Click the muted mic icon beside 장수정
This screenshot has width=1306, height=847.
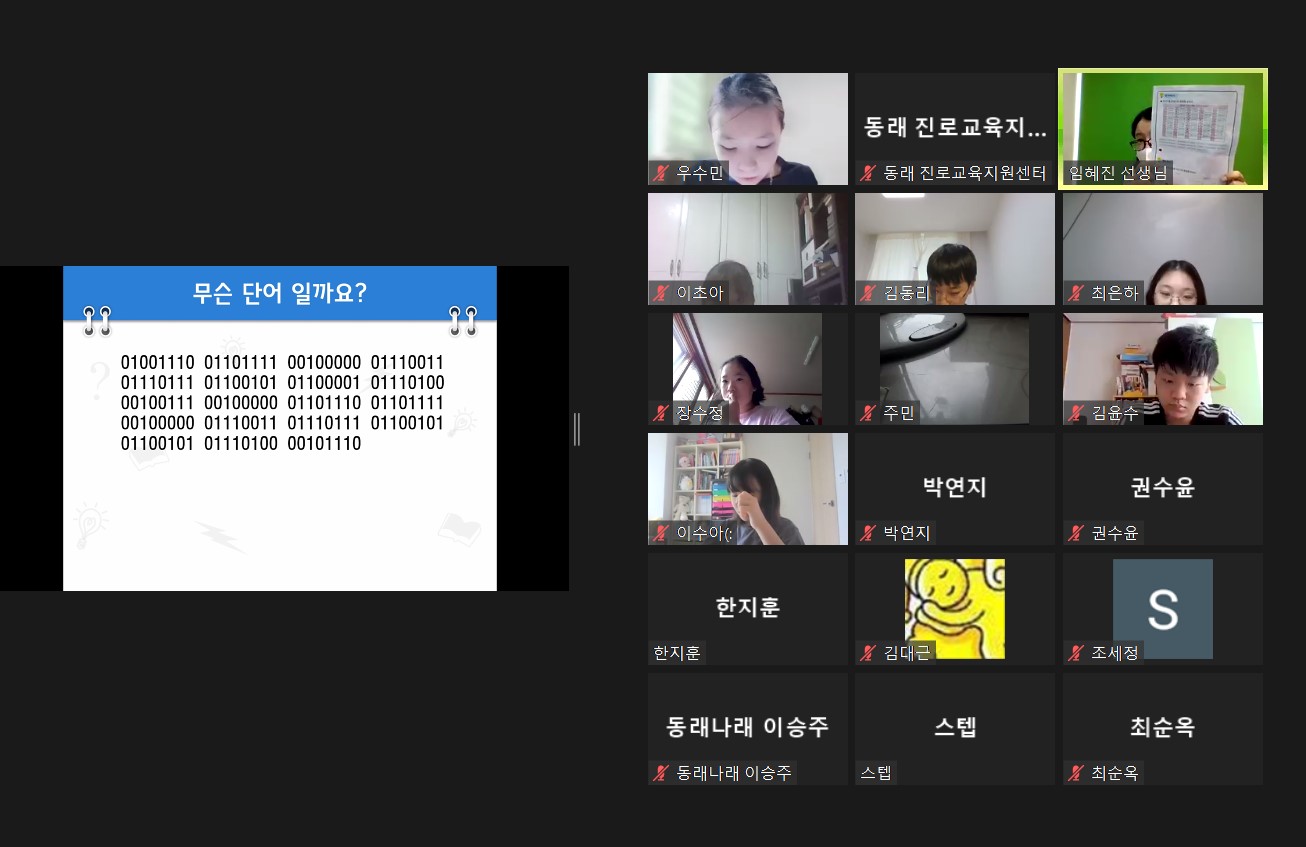tap(661, 413)
